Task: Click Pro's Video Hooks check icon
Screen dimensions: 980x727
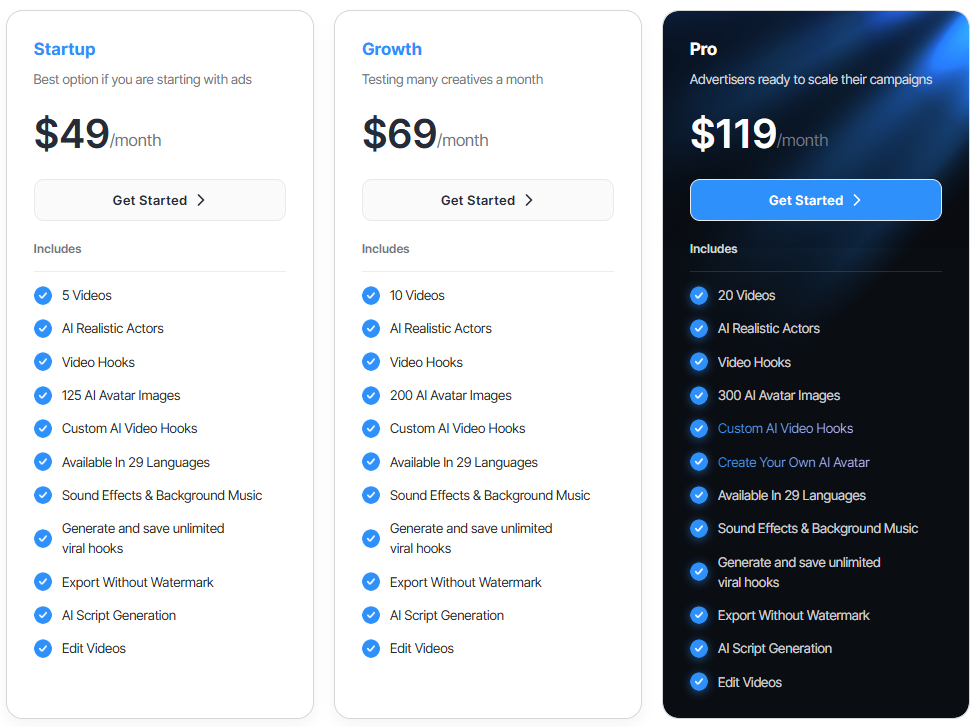Action: [699, 362]
